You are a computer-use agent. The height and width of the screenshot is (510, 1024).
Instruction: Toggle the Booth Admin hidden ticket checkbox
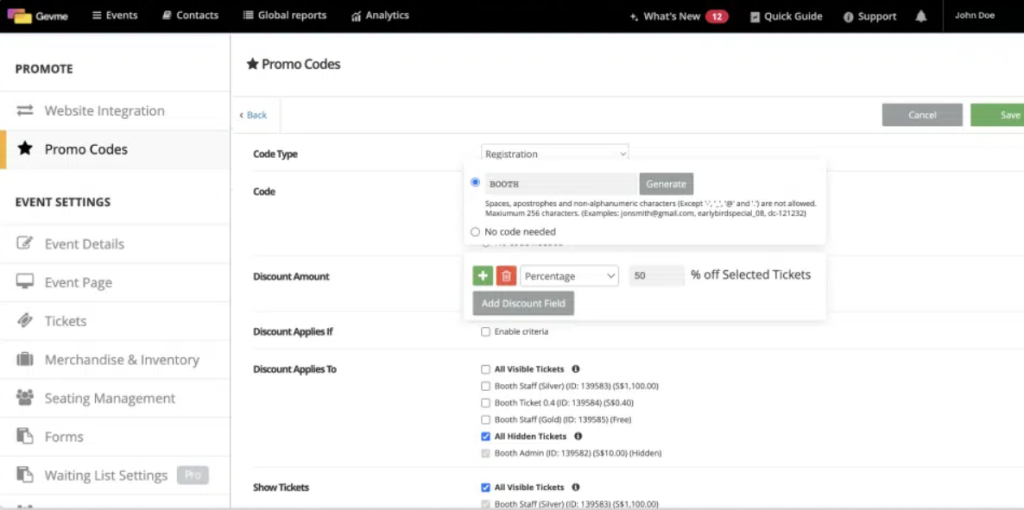click(x=485, y=453)
